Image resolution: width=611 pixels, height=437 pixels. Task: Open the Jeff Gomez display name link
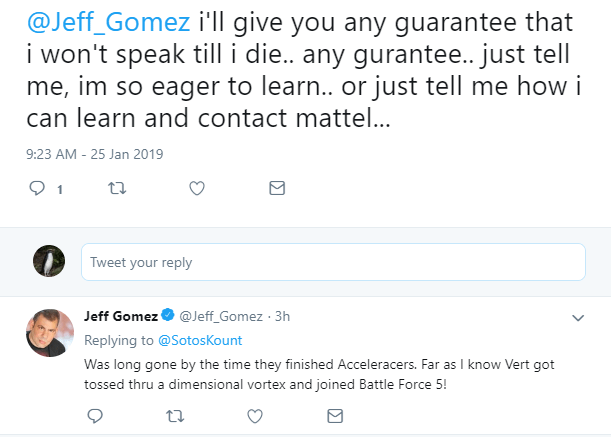[x=121, y=317]
